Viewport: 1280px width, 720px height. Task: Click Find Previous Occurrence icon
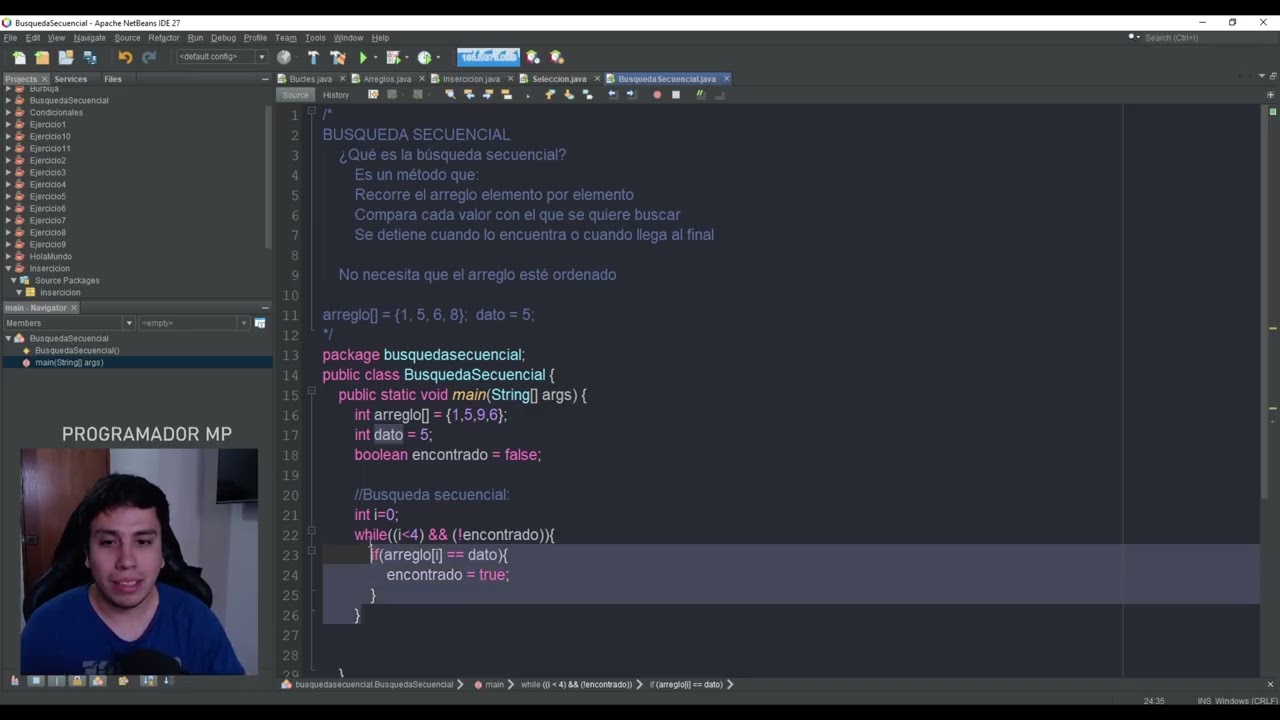point(469,95)
